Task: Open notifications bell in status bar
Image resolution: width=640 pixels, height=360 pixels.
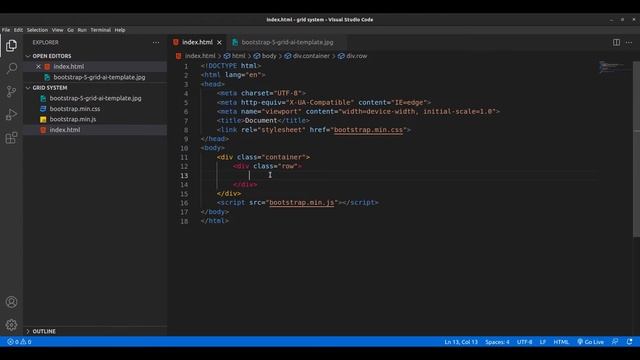Action: [x=629, y=342]
